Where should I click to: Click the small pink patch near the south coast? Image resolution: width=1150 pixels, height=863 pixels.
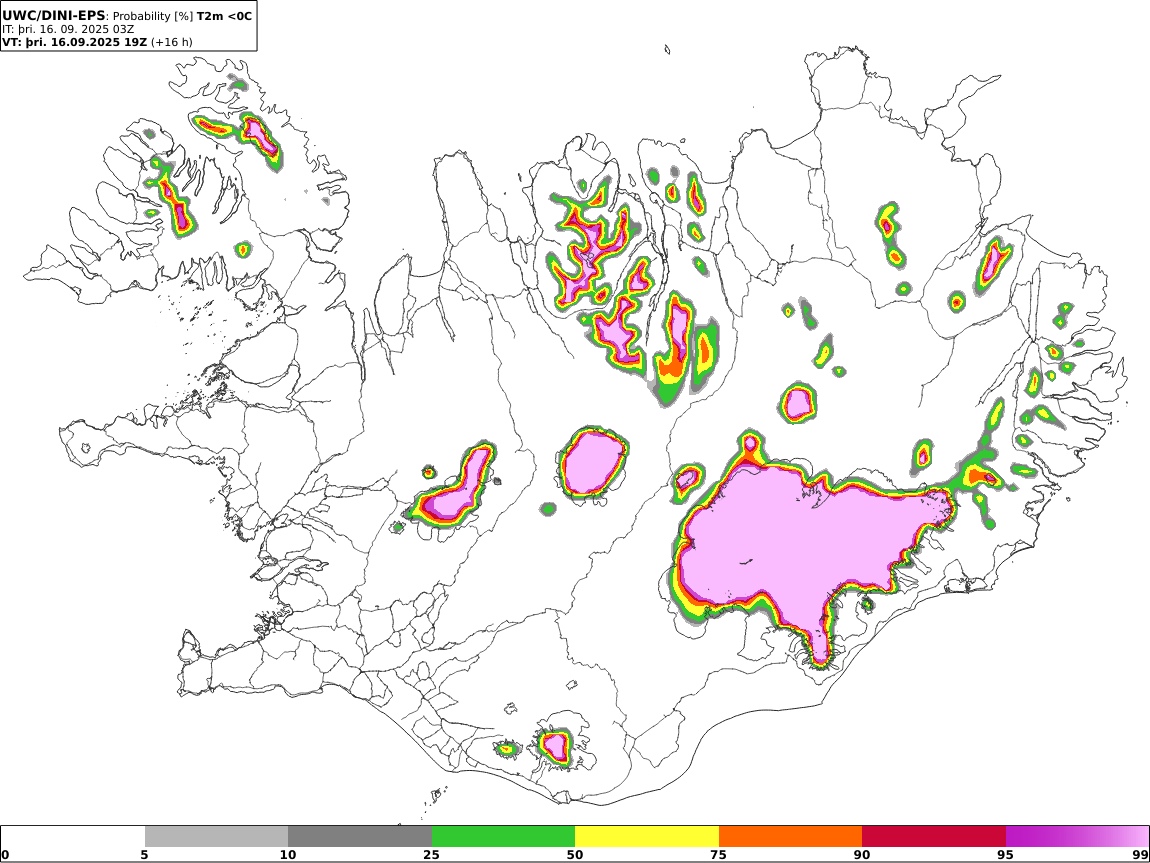pyautogui.click(x=555, y=746)
